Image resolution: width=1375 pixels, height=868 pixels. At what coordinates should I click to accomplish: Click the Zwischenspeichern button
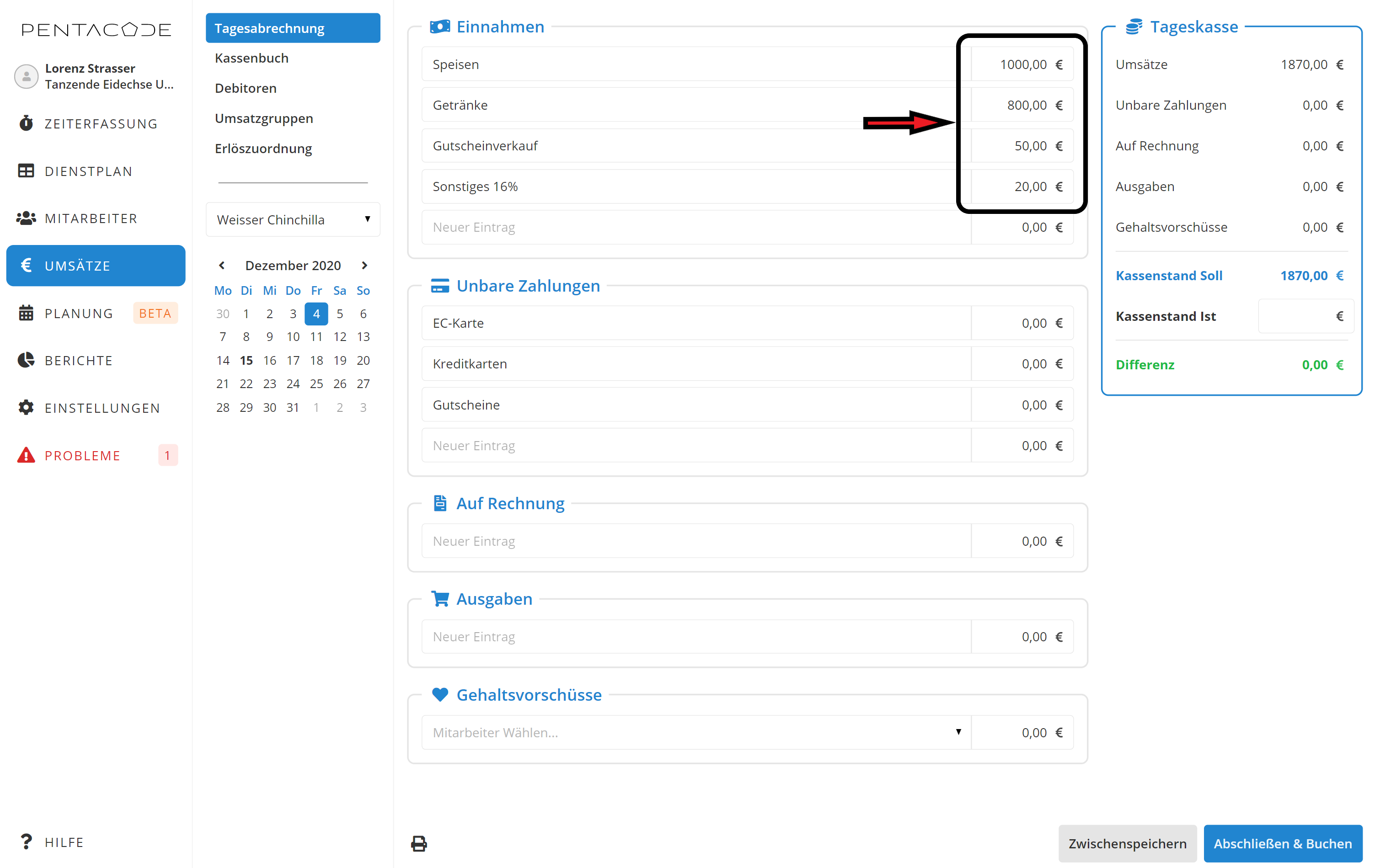(x=1127, y=843)
